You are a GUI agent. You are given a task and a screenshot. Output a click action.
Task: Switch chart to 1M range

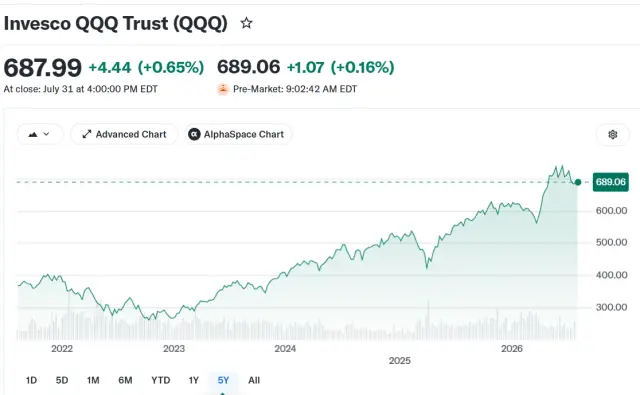(x=93, y=380)
